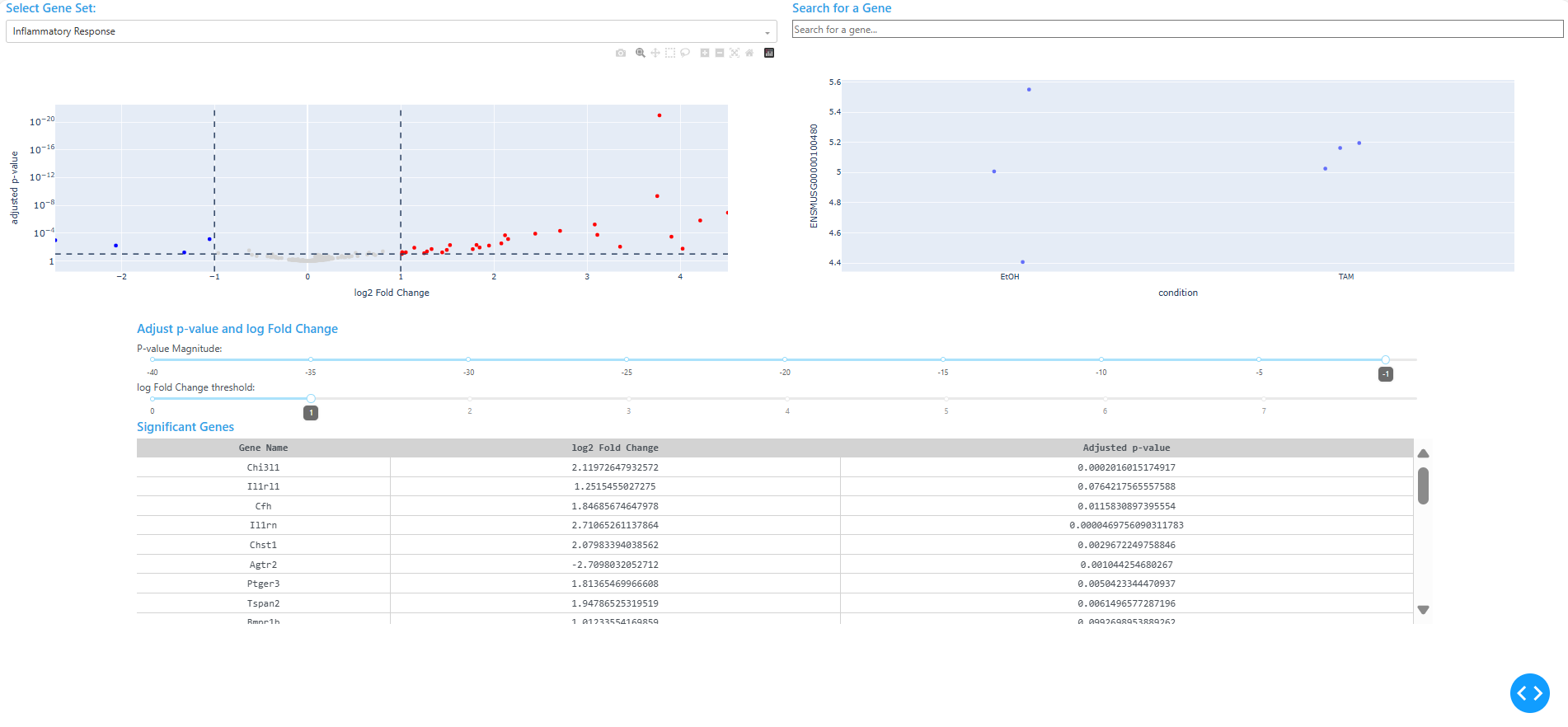Click the Autoscale icon in modebar

coord(735,53)
